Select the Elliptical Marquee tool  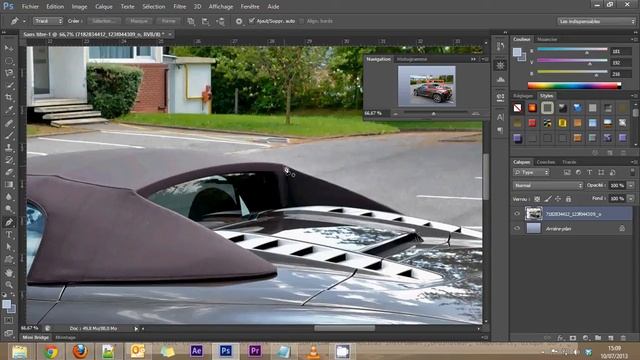(x=9, y=61)
